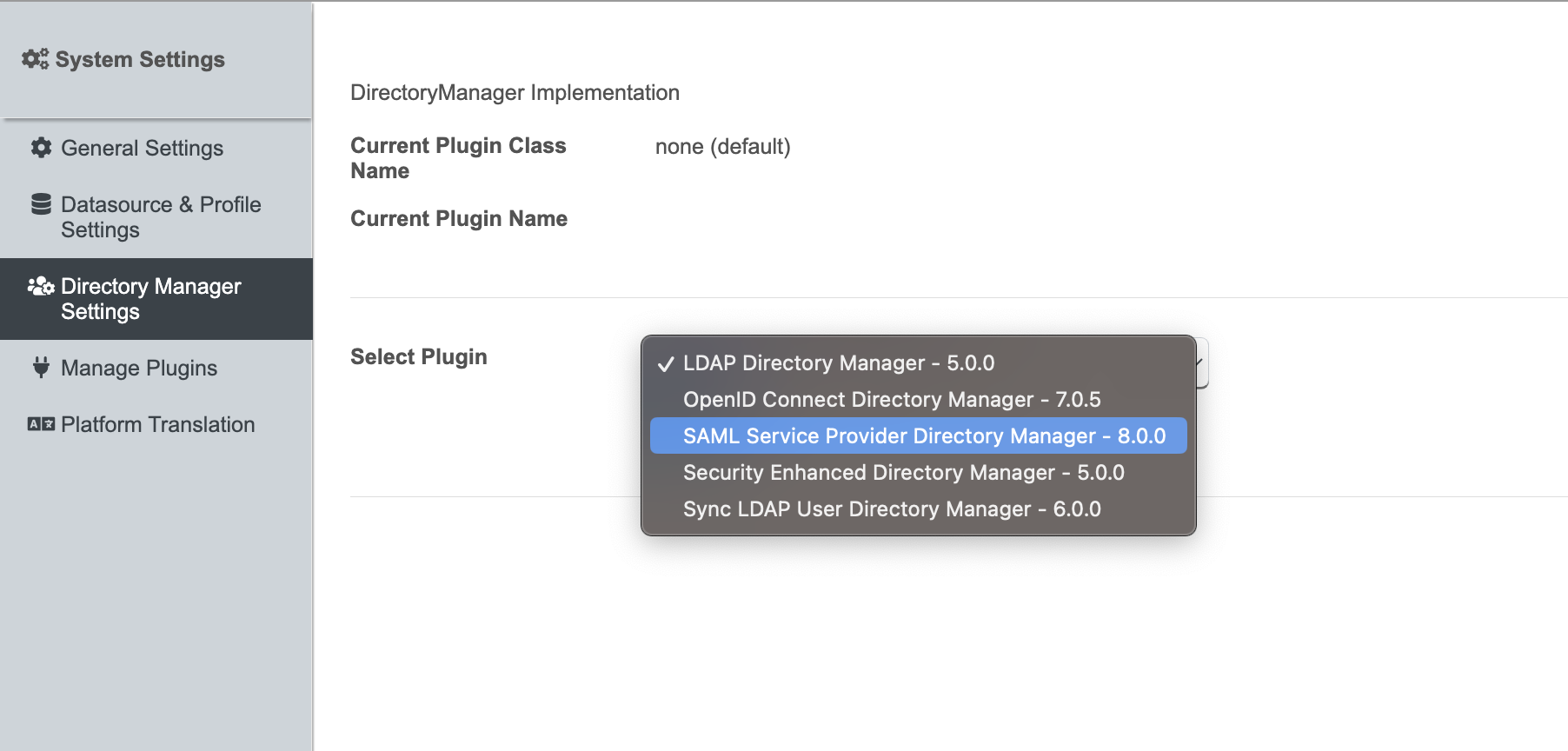Screen dimensions: 1568x751
Task: Click the Current Plugin Name label
Action: [x=458, y=219]
